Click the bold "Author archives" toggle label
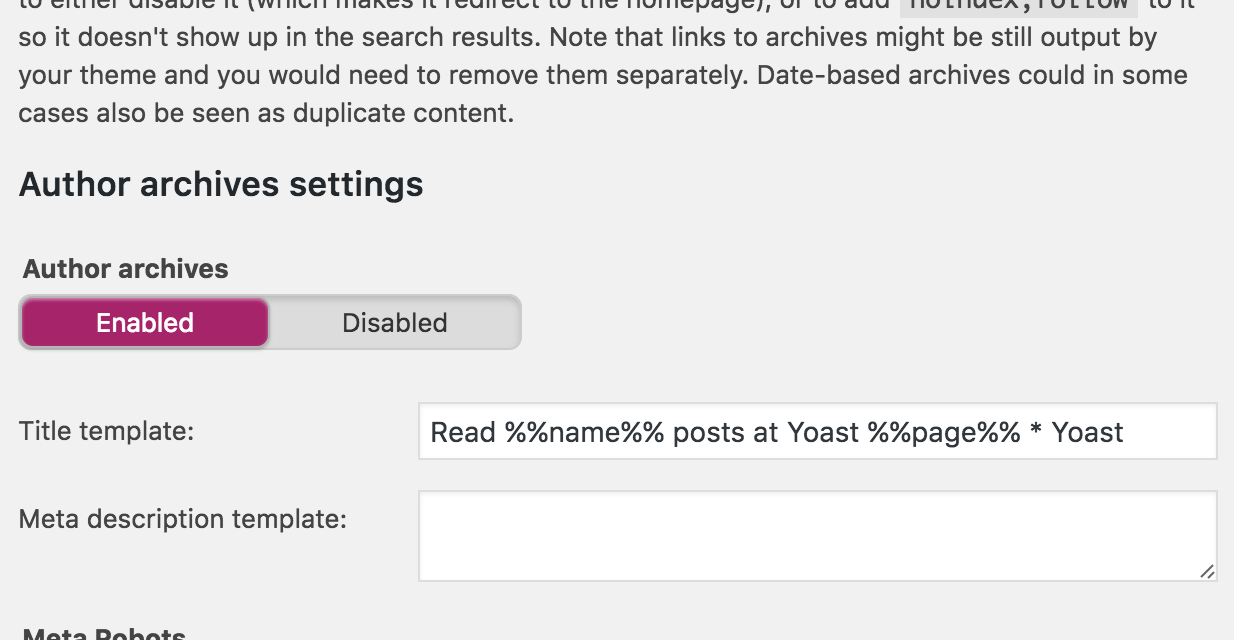 (125, 269)
